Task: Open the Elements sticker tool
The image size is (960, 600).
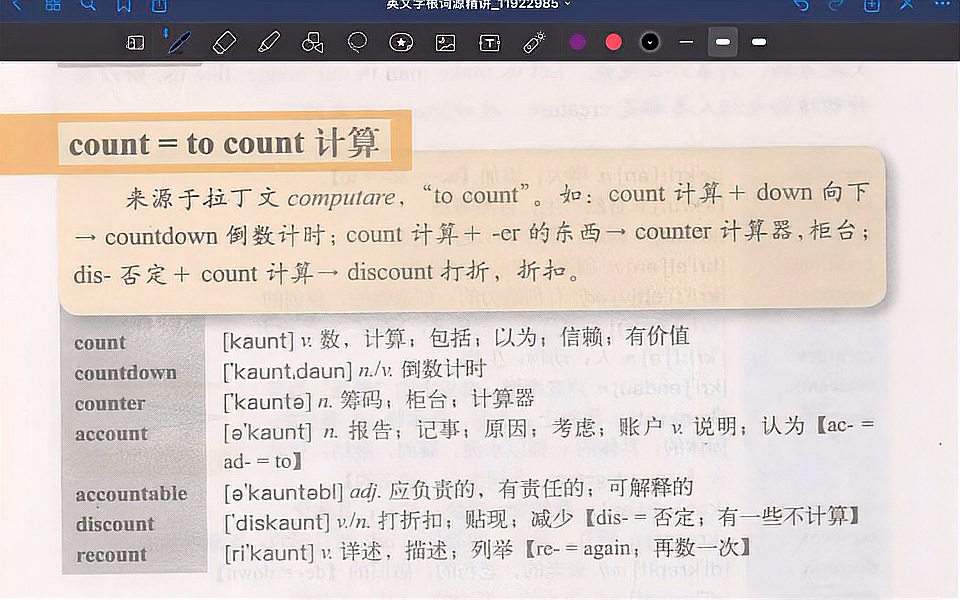Action: point(401,42)
